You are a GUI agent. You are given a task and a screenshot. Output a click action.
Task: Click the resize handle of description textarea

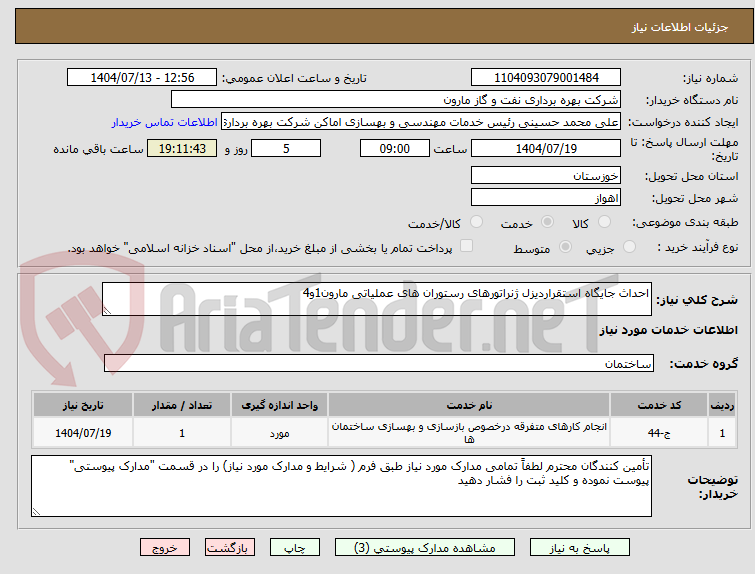(107, 311)
